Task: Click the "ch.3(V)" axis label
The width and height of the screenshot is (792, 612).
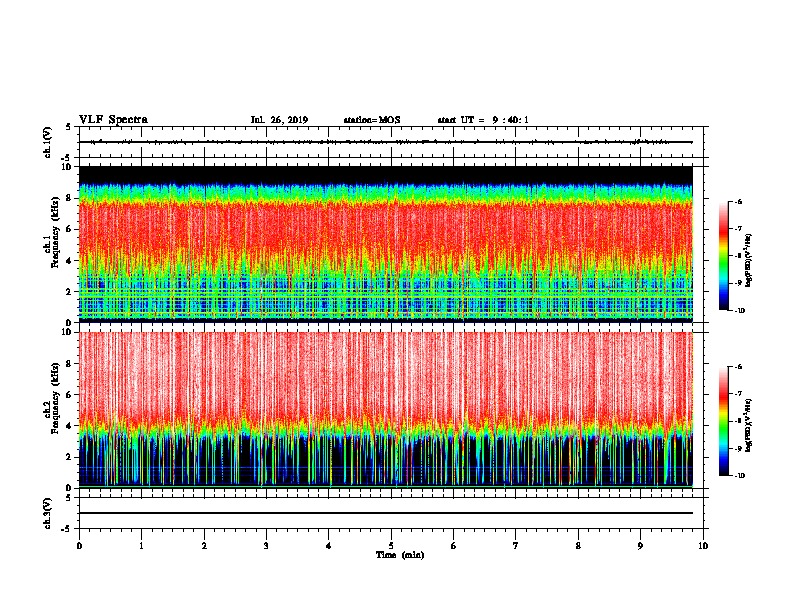Action: pos(48,513)
